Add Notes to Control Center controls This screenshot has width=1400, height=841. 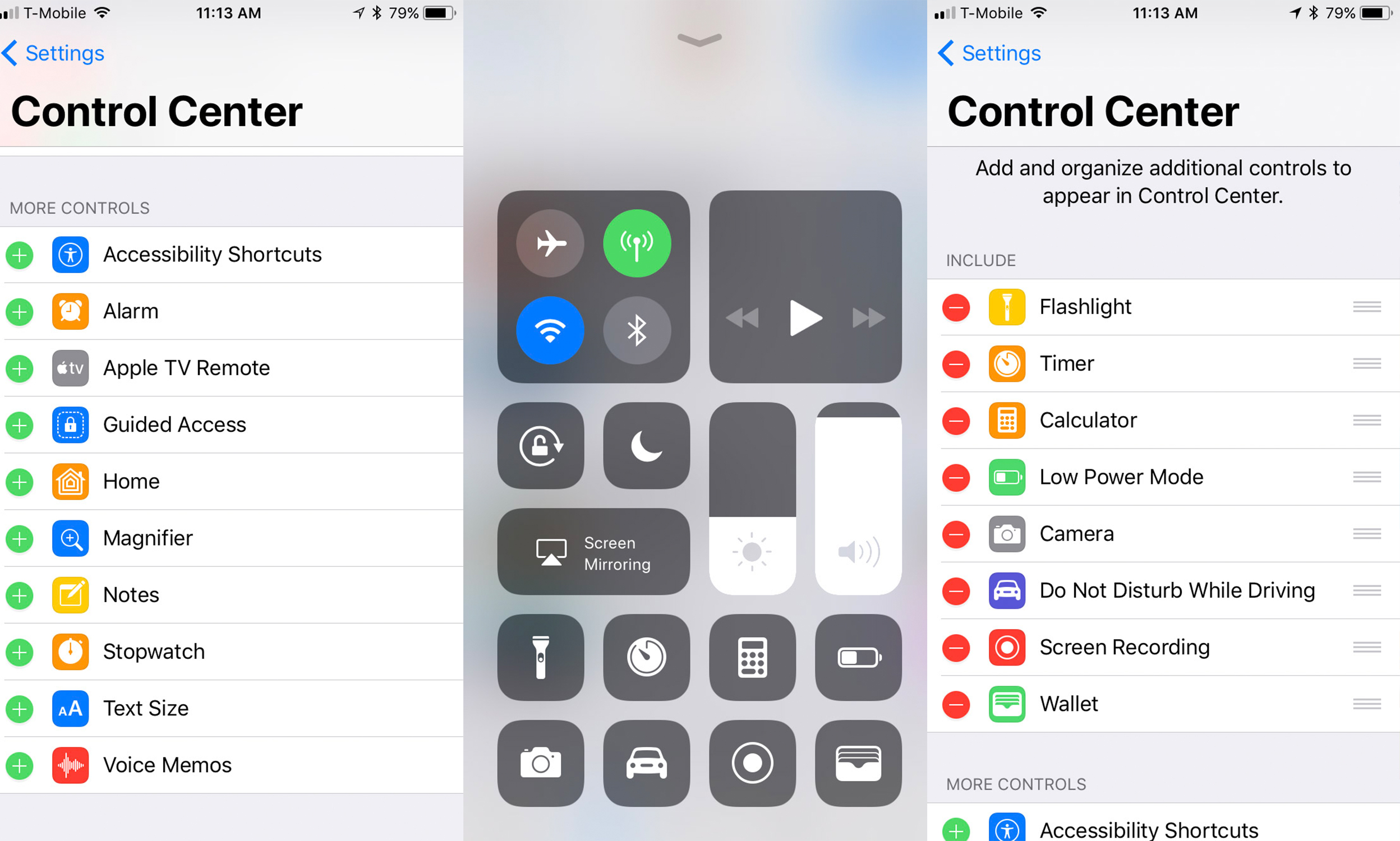click(21, 595)
